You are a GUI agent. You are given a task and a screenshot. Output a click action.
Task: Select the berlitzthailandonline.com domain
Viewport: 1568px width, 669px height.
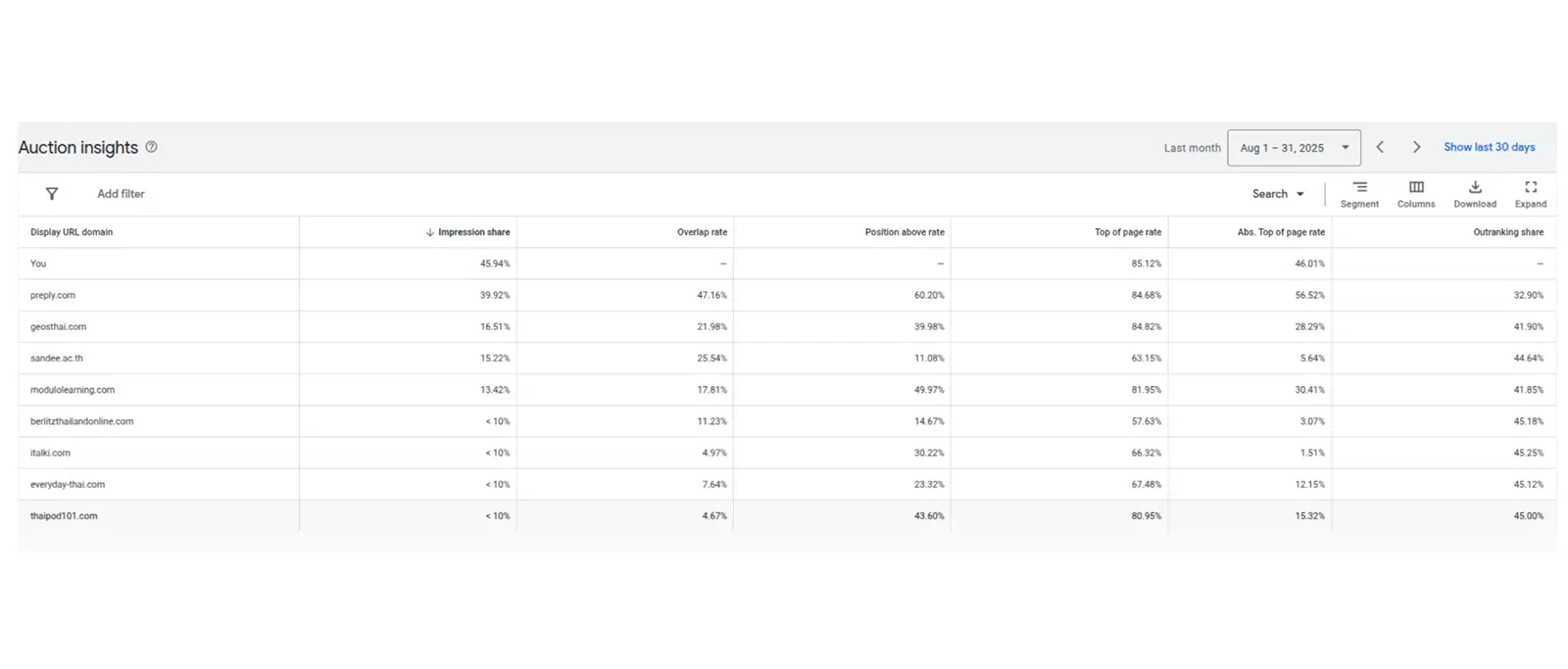tap(82, 421)
